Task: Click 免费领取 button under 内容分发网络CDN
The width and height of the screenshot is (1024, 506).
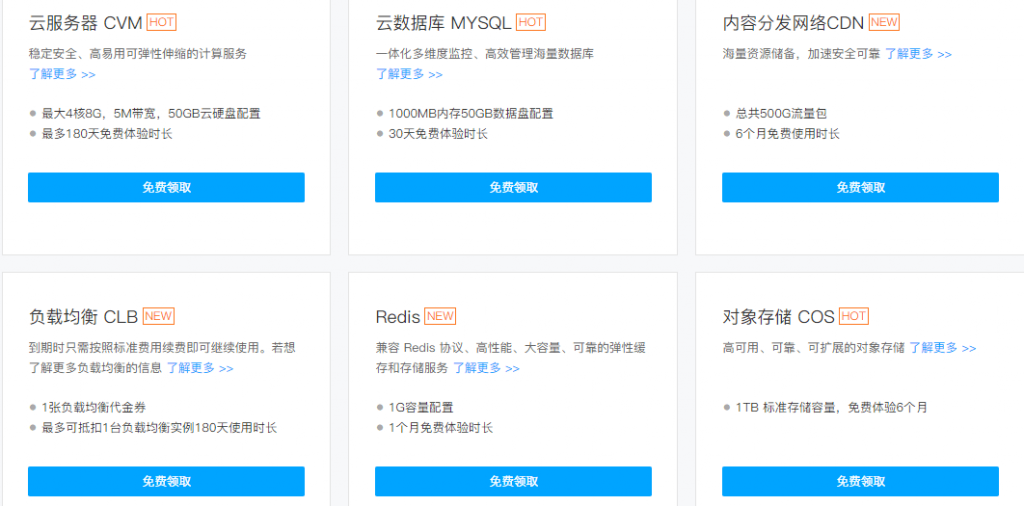Action: (860, 187)
